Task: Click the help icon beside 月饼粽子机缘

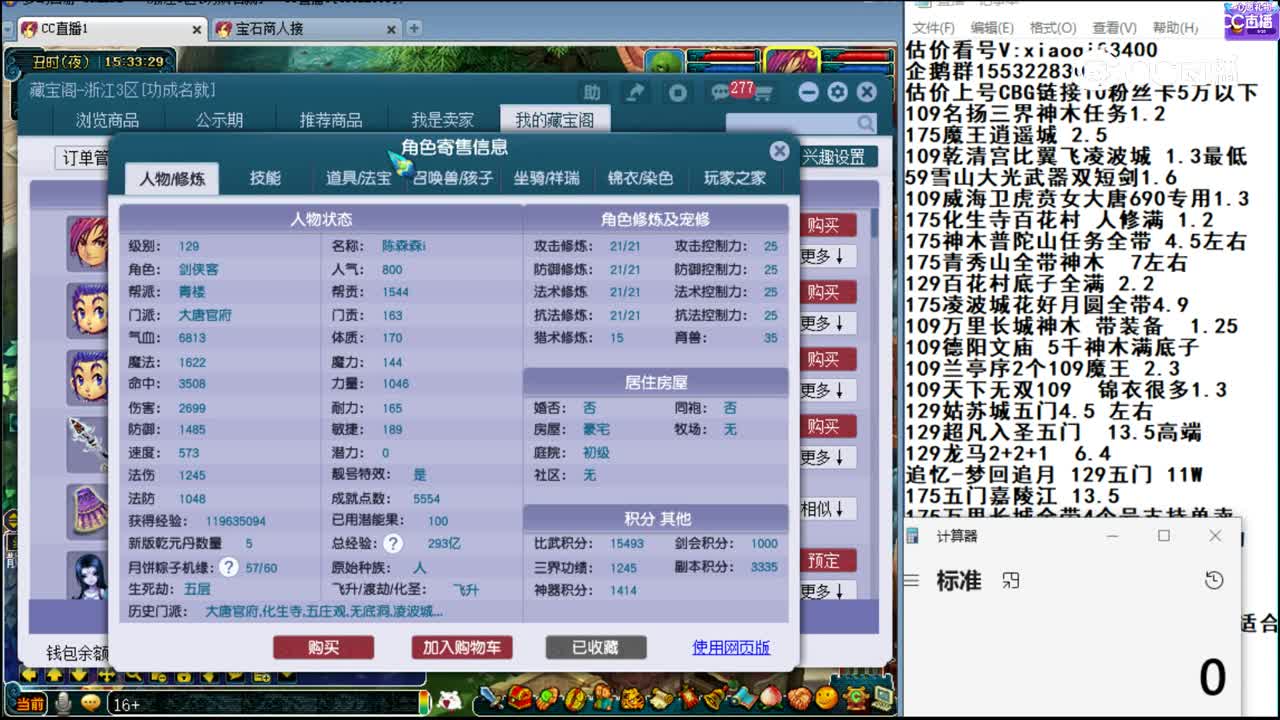Action: [229, 567]
